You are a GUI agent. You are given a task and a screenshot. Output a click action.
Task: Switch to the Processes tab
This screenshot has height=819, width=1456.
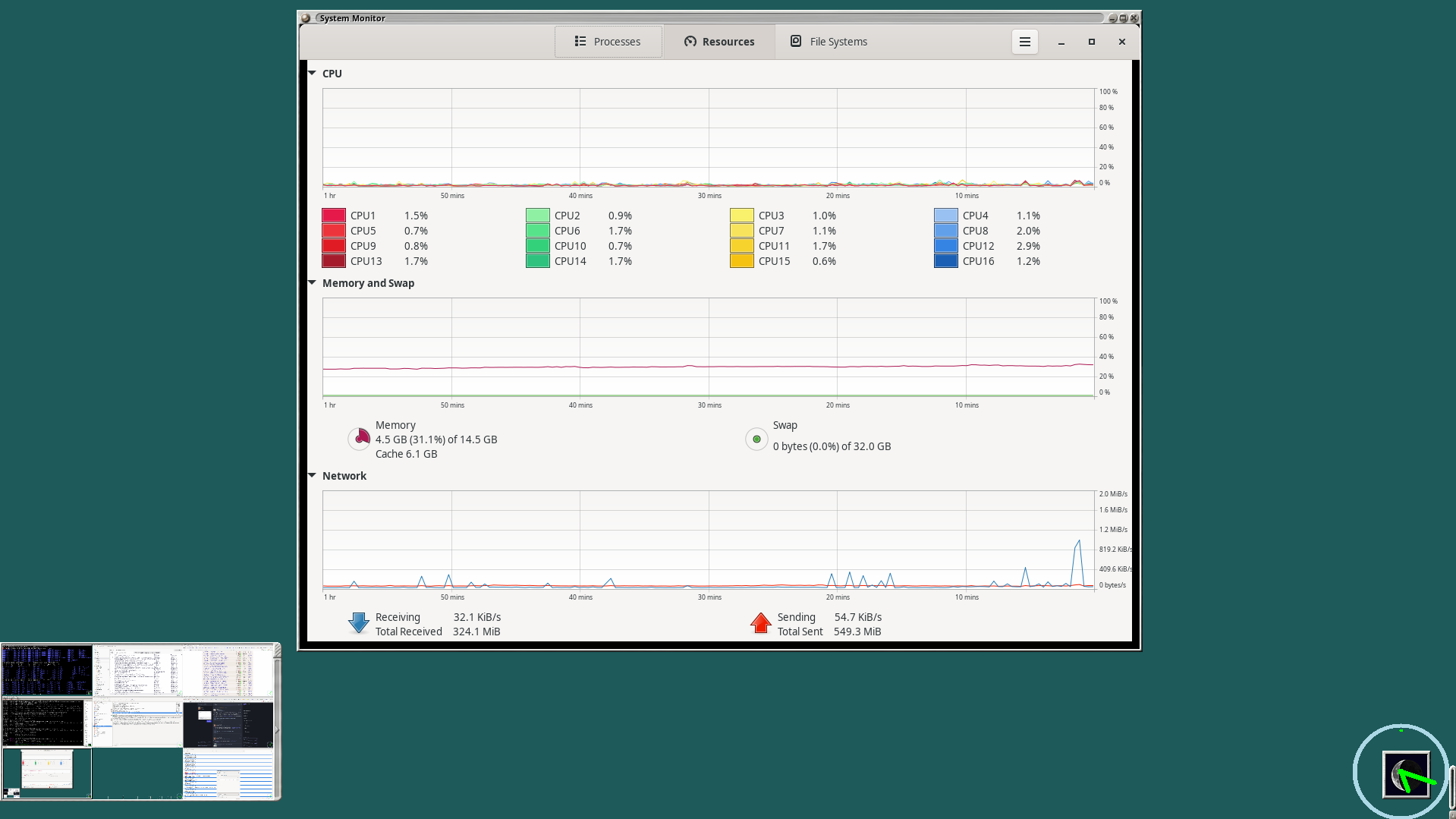point(608,42)
